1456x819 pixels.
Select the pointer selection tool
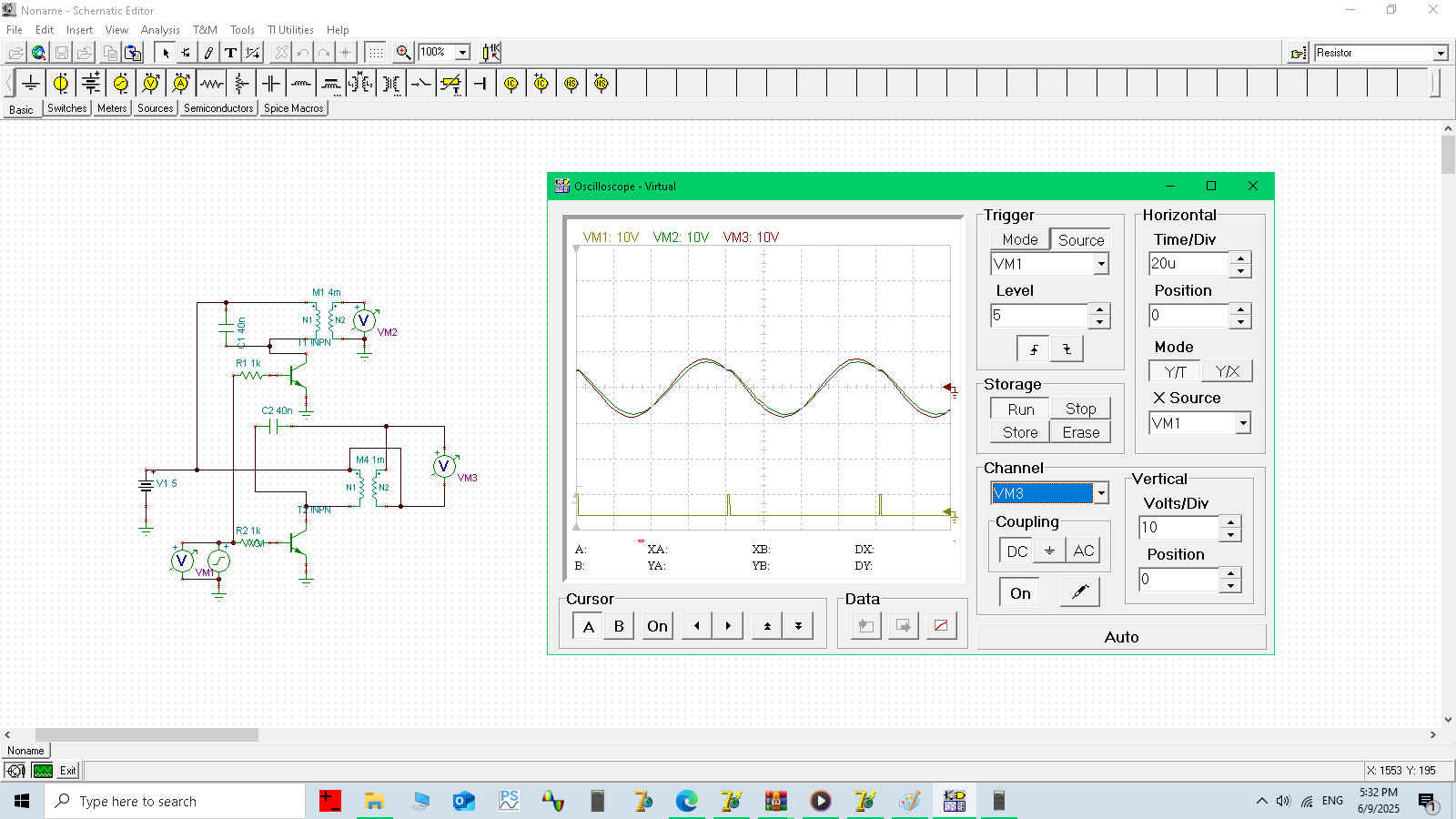165,53
